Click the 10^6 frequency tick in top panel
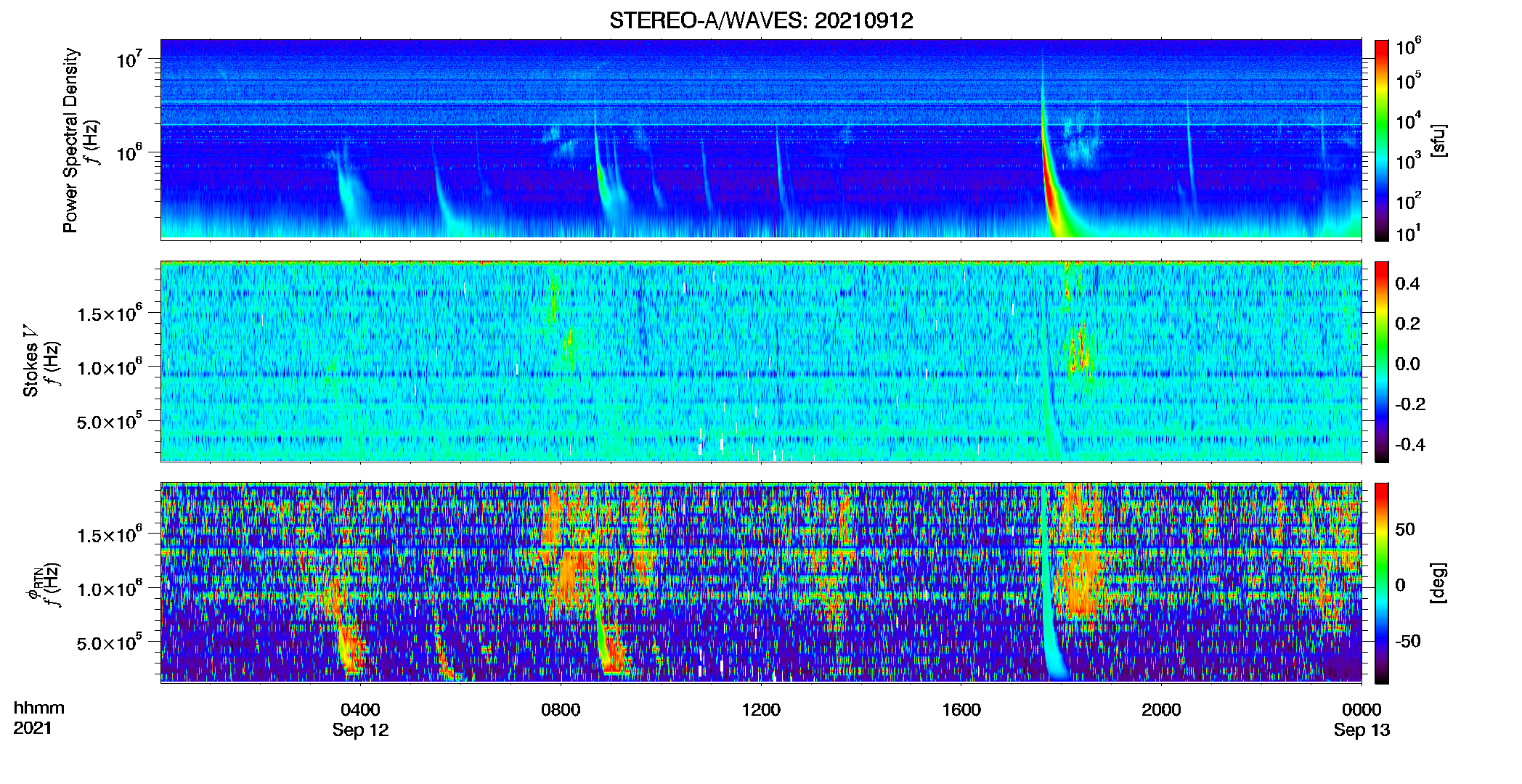Viewport: 1522px width, 784px height. pos(129,152)
